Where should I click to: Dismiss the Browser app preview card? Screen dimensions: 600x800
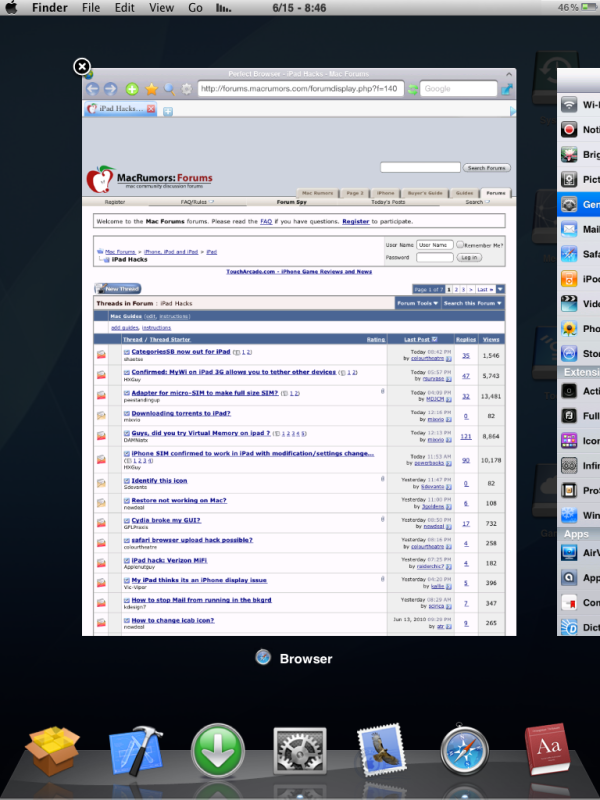pos(82,67)
